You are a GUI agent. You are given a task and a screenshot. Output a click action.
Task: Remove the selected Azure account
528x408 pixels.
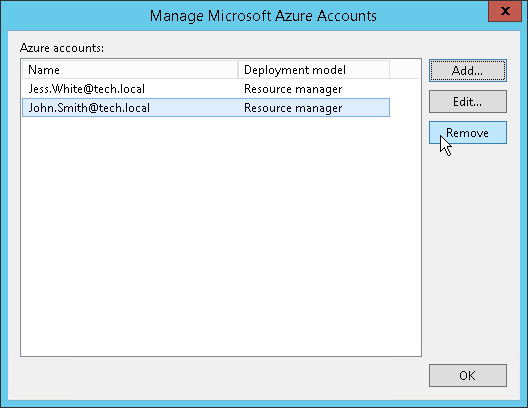pyautogui.click(x=468, y=133)
